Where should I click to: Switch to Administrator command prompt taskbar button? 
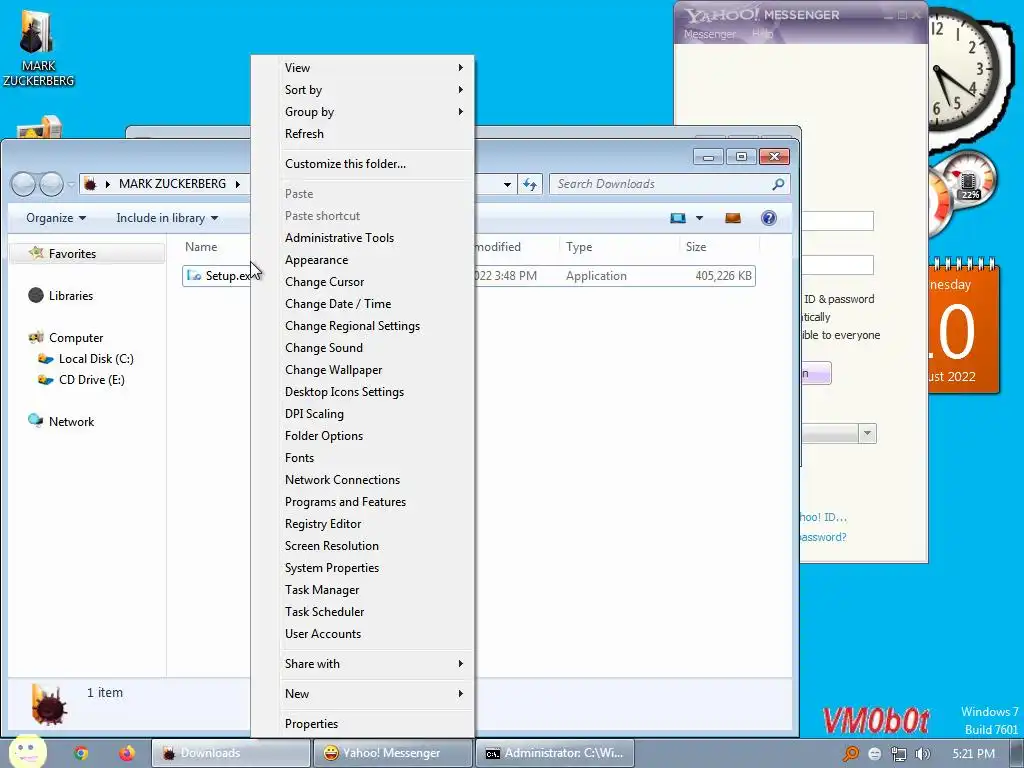[x=554, y=753]
